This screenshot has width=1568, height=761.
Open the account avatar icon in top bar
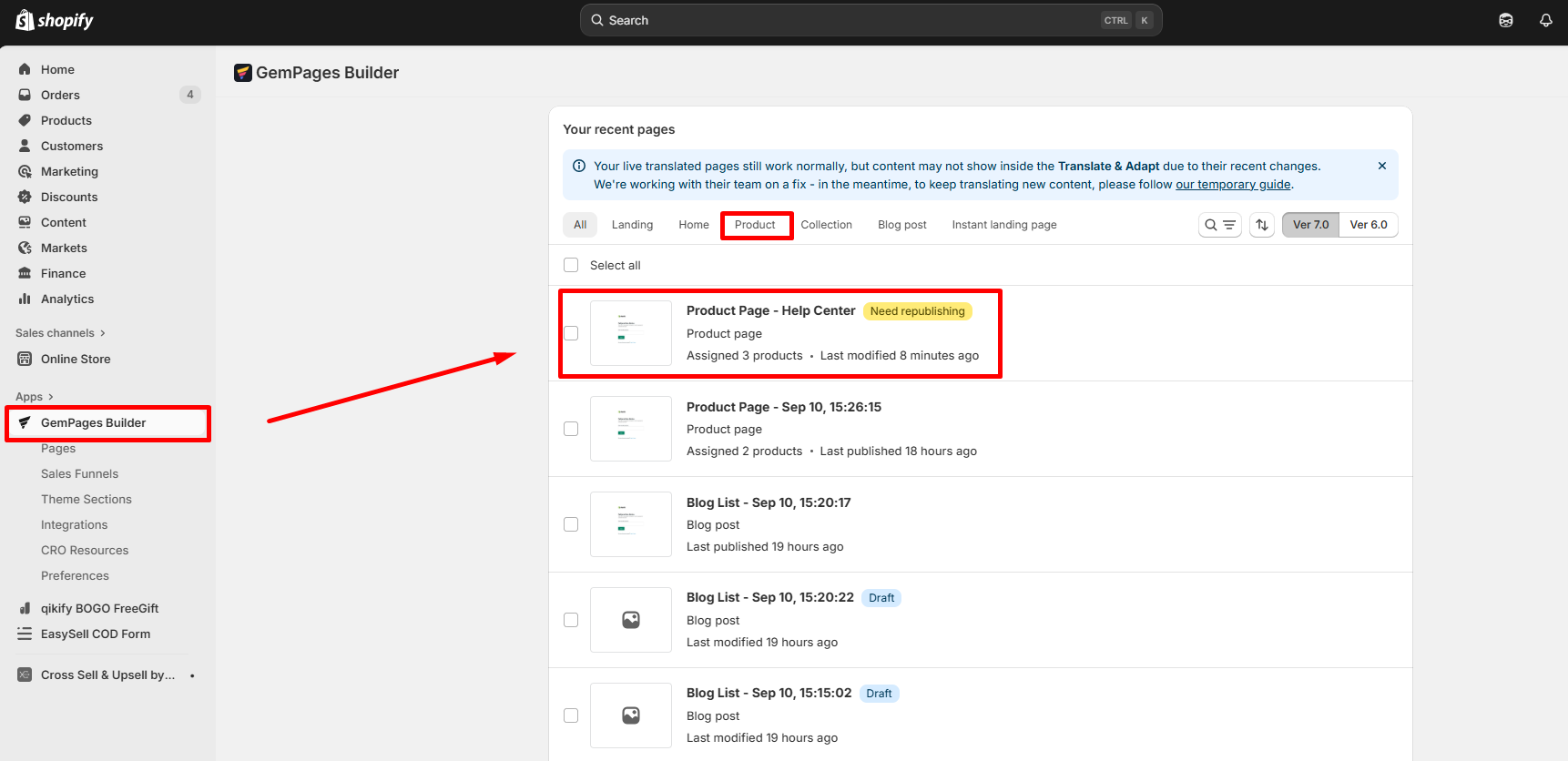click(x=1505, y=20)
